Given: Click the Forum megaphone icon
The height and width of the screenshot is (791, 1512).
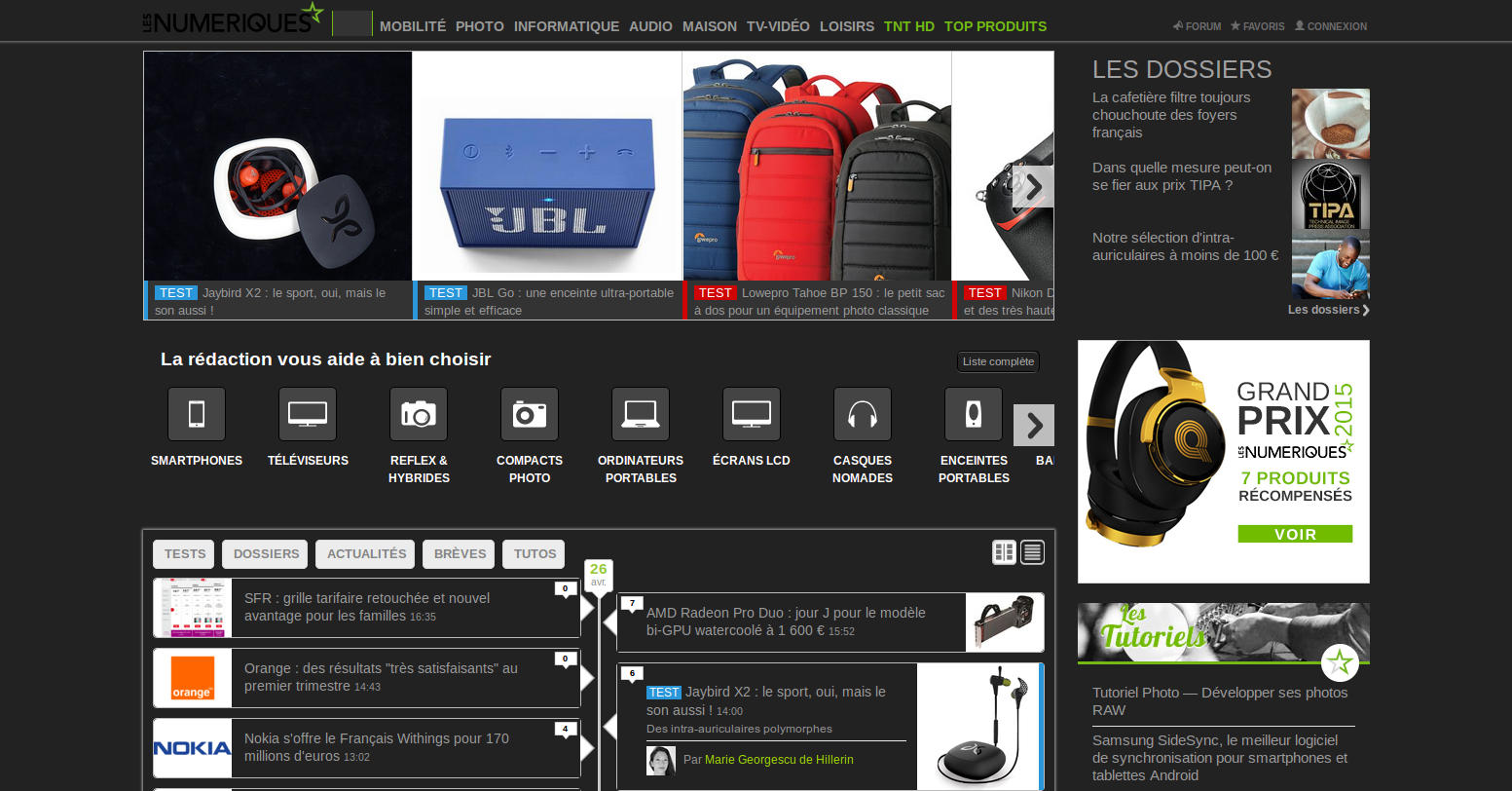Looking at the screenshot, I should pos(1178,26).
